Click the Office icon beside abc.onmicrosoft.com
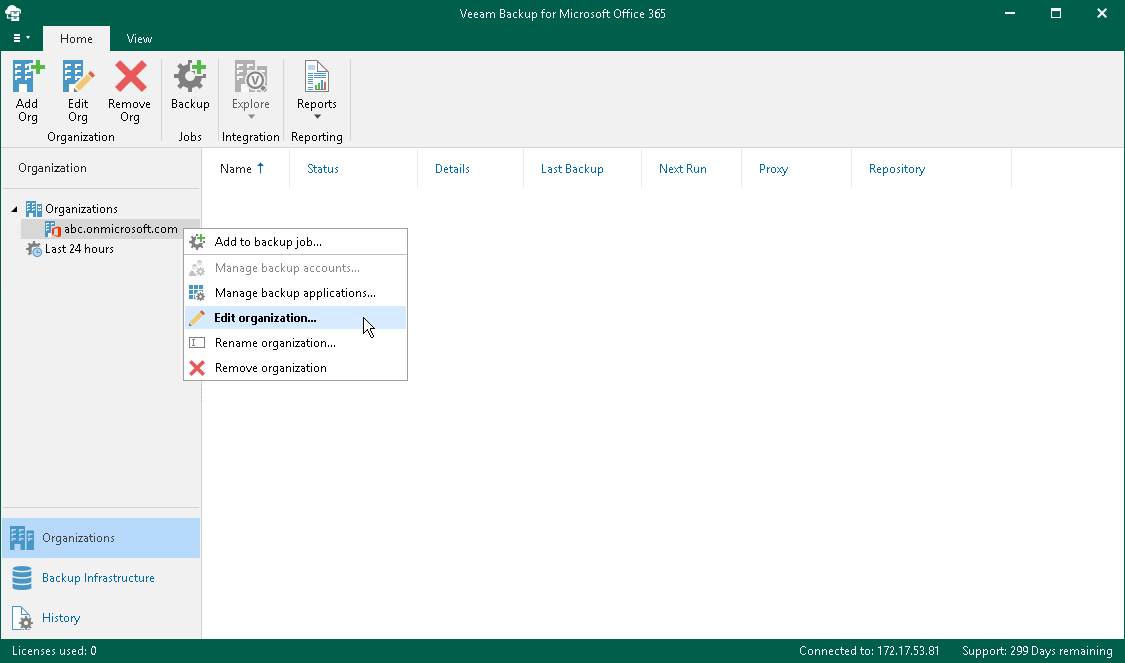 (52, 229)
